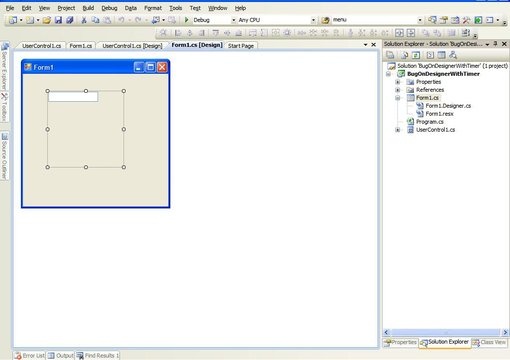Click Center Horizontally icon in layout toolbar
This screenshot has width=510, height=360.
(399, 33)
